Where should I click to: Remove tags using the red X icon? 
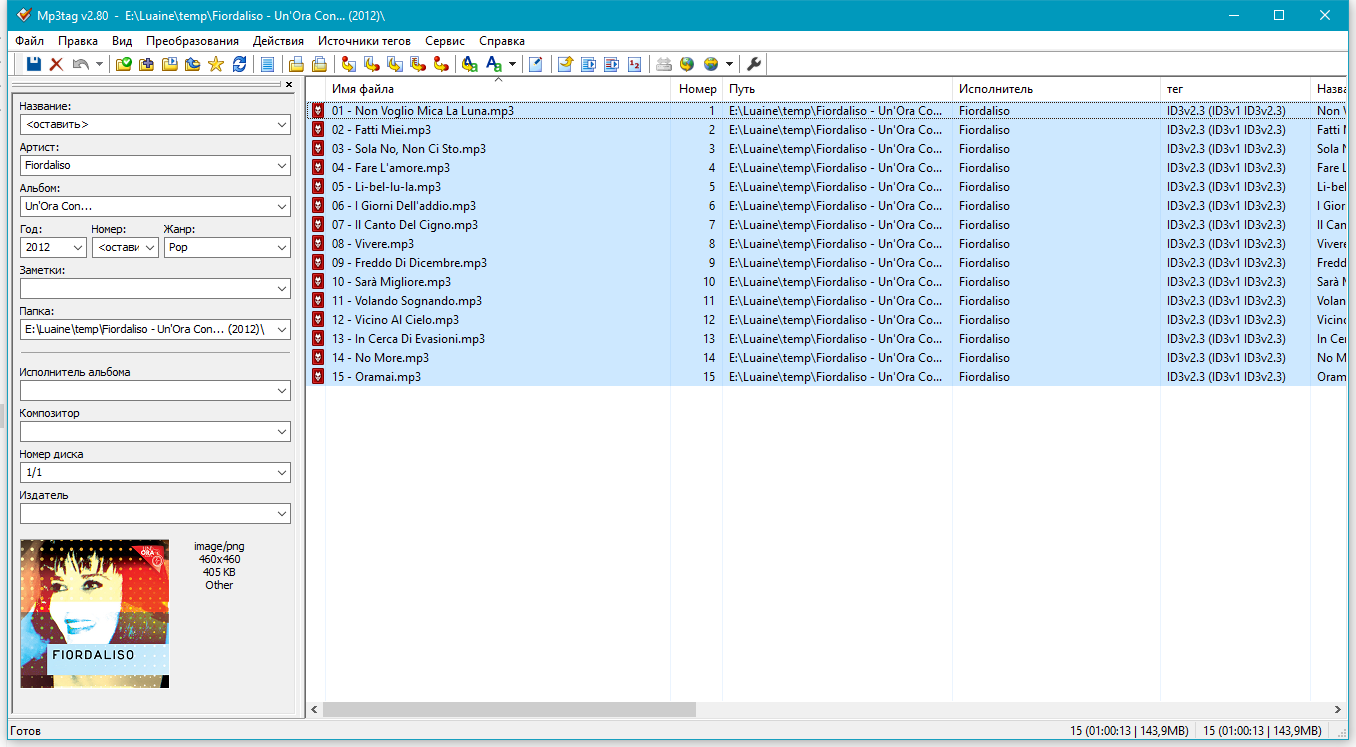(x=56, y=64)
